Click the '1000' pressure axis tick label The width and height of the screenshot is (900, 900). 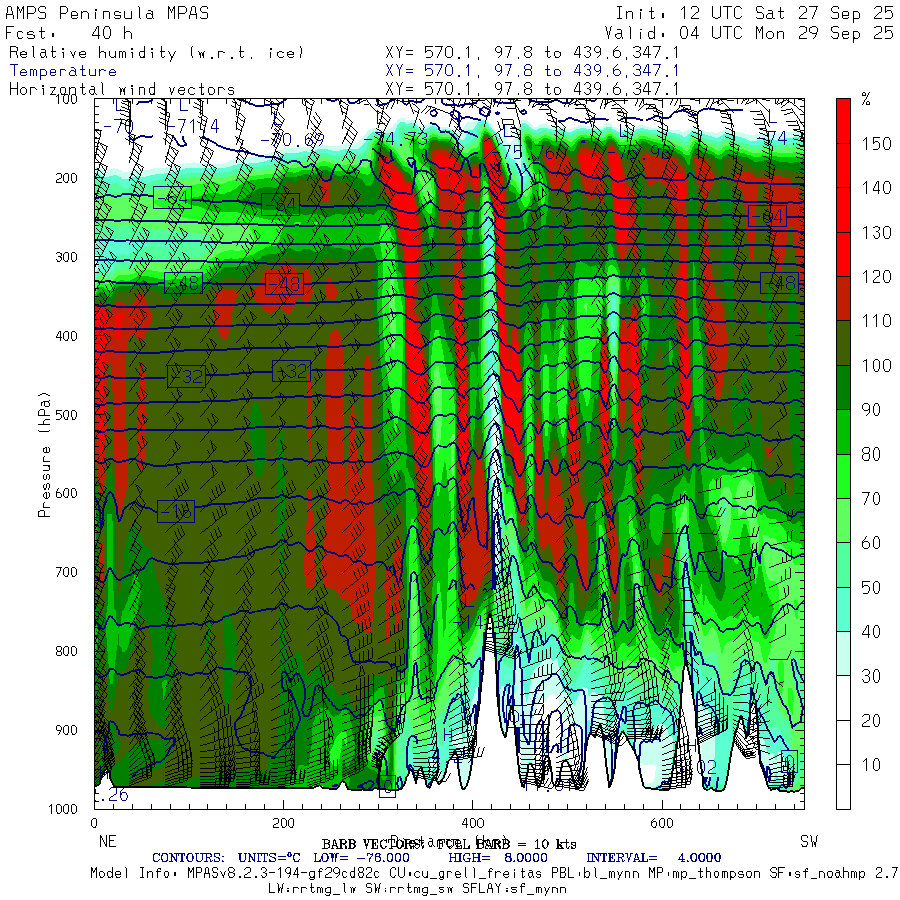63,809
